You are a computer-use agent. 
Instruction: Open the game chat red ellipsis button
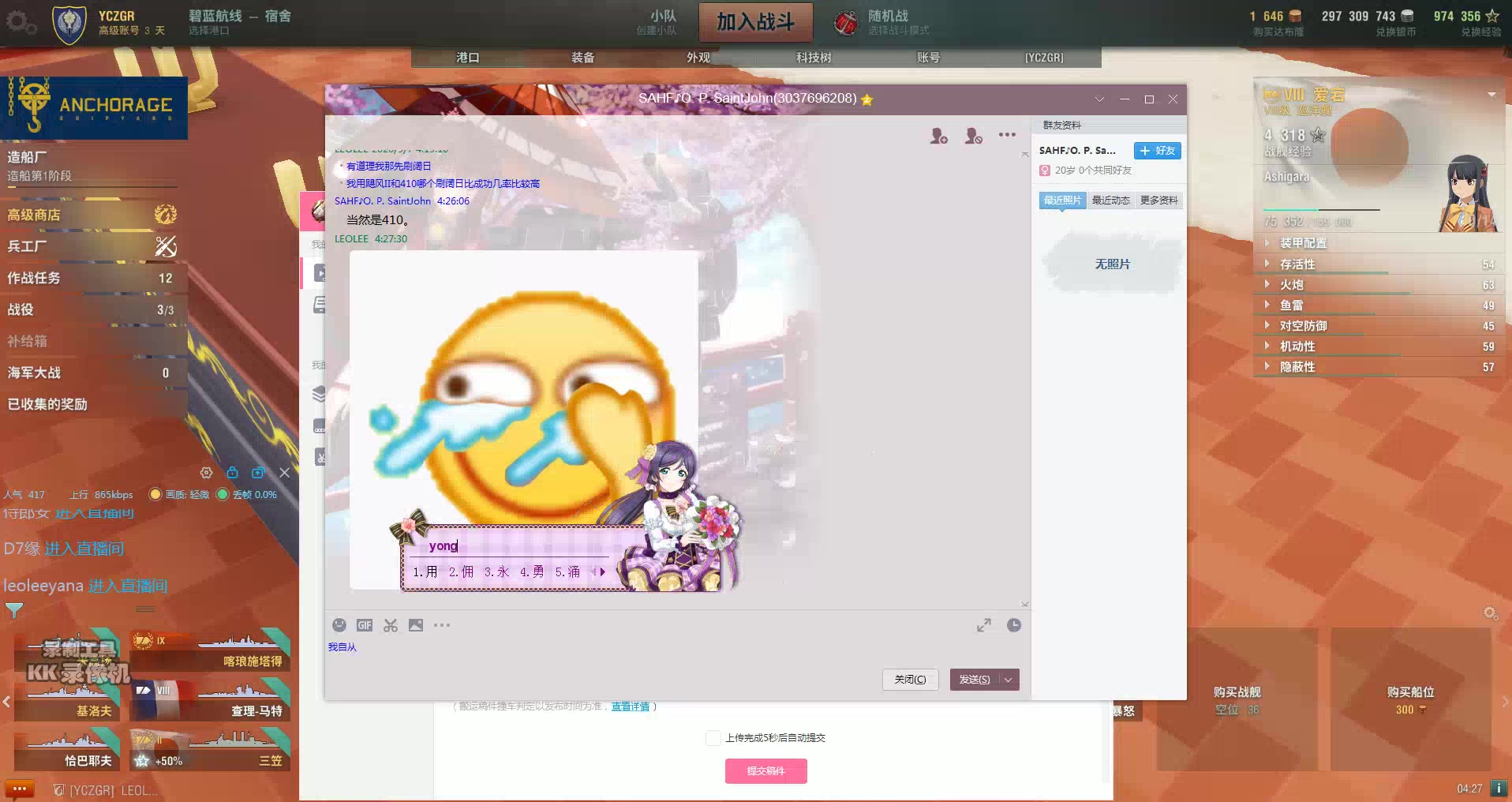(x=20, y=789)
